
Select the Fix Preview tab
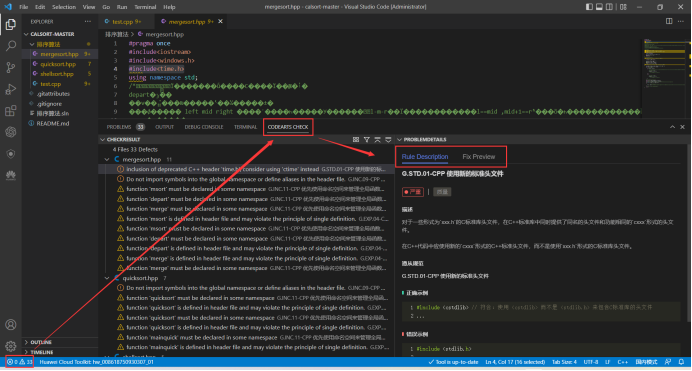(479, 157)
